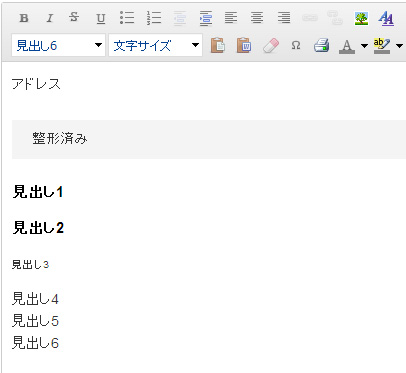Screen dimensions: 406x373
Task: Insert a bulleted list
Action: tap(127, 18)
